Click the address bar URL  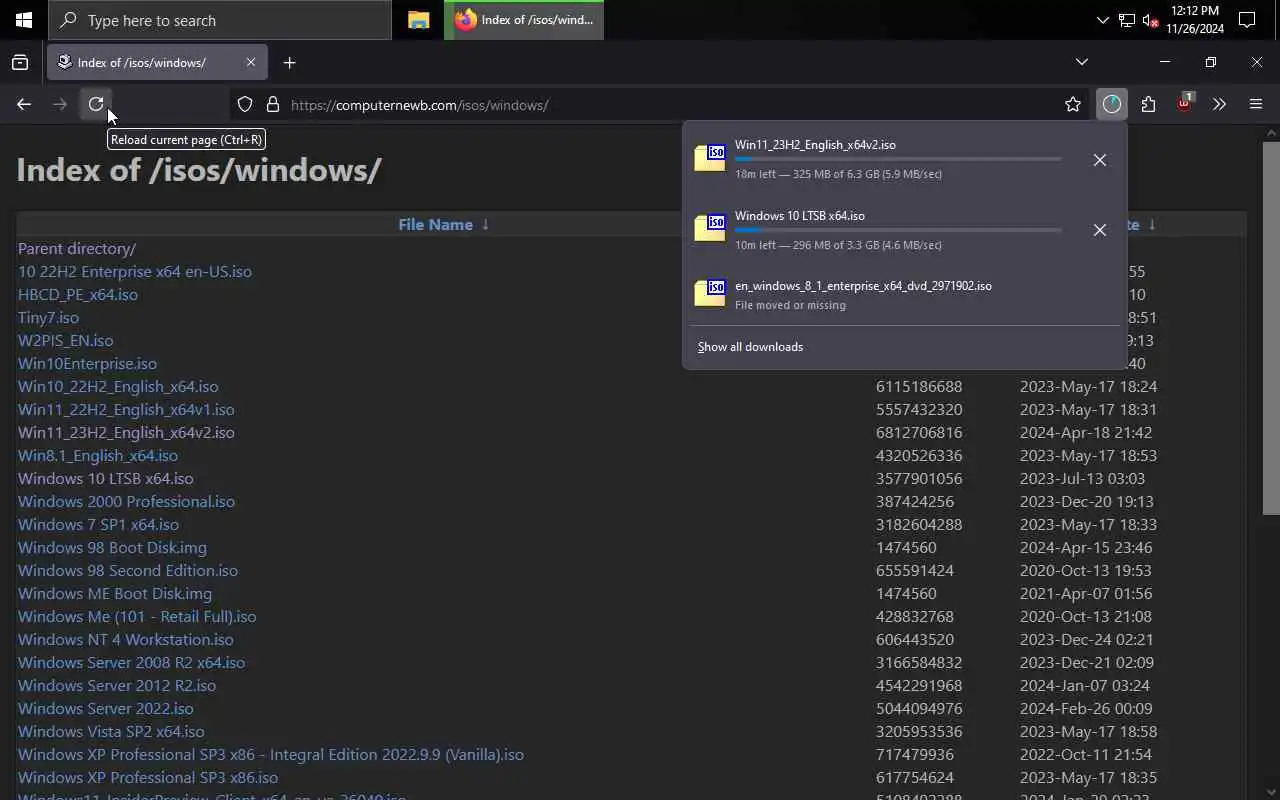click(x=420, y=105)
